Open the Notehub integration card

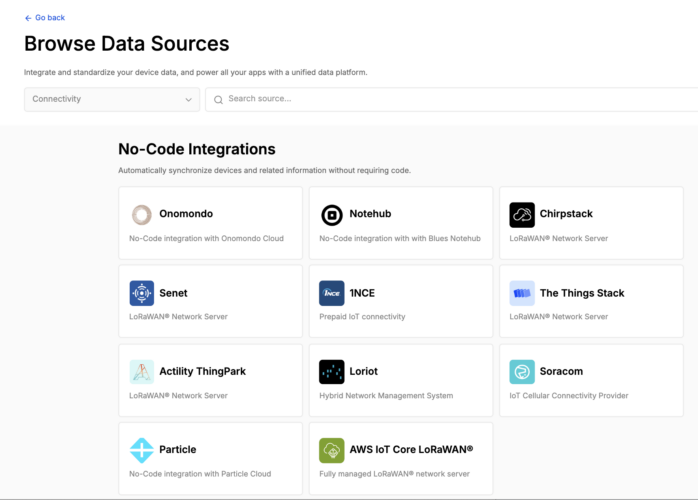(401, 223)
